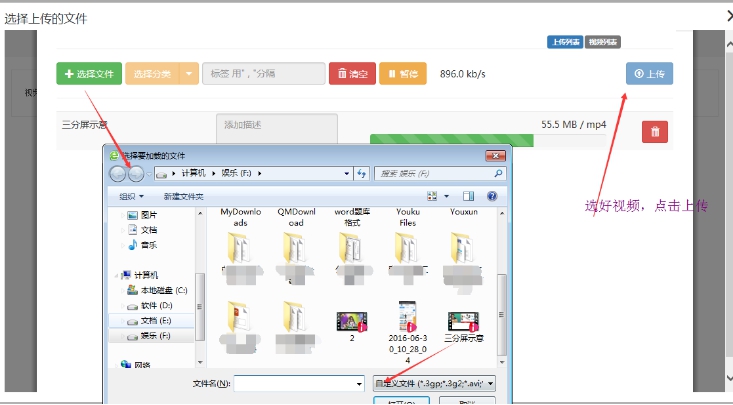Click the change view icon in dialog
The image size is (733, 405).
(x=432, y=196)
